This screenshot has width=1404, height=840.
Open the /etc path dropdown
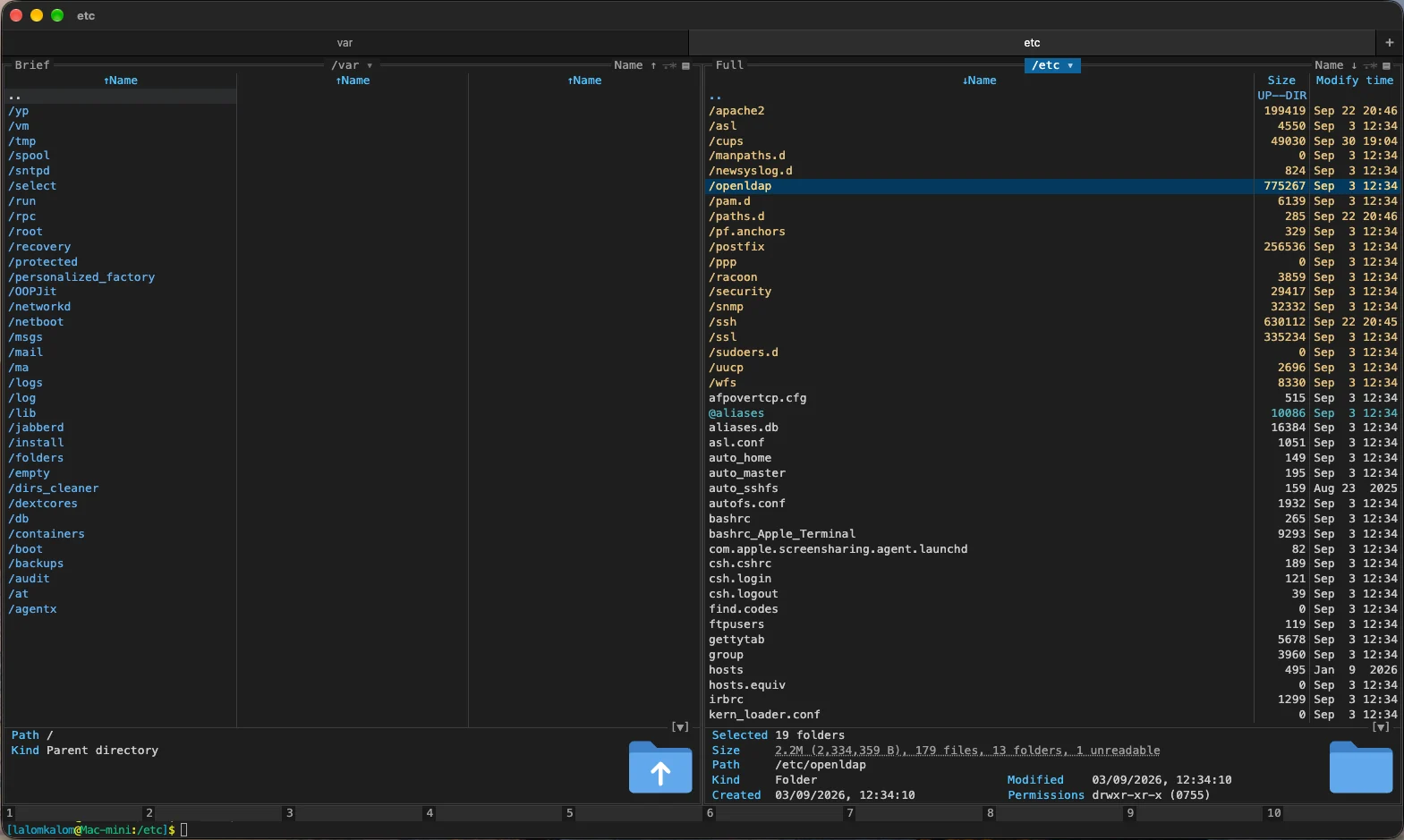[x=1052, y=65]
